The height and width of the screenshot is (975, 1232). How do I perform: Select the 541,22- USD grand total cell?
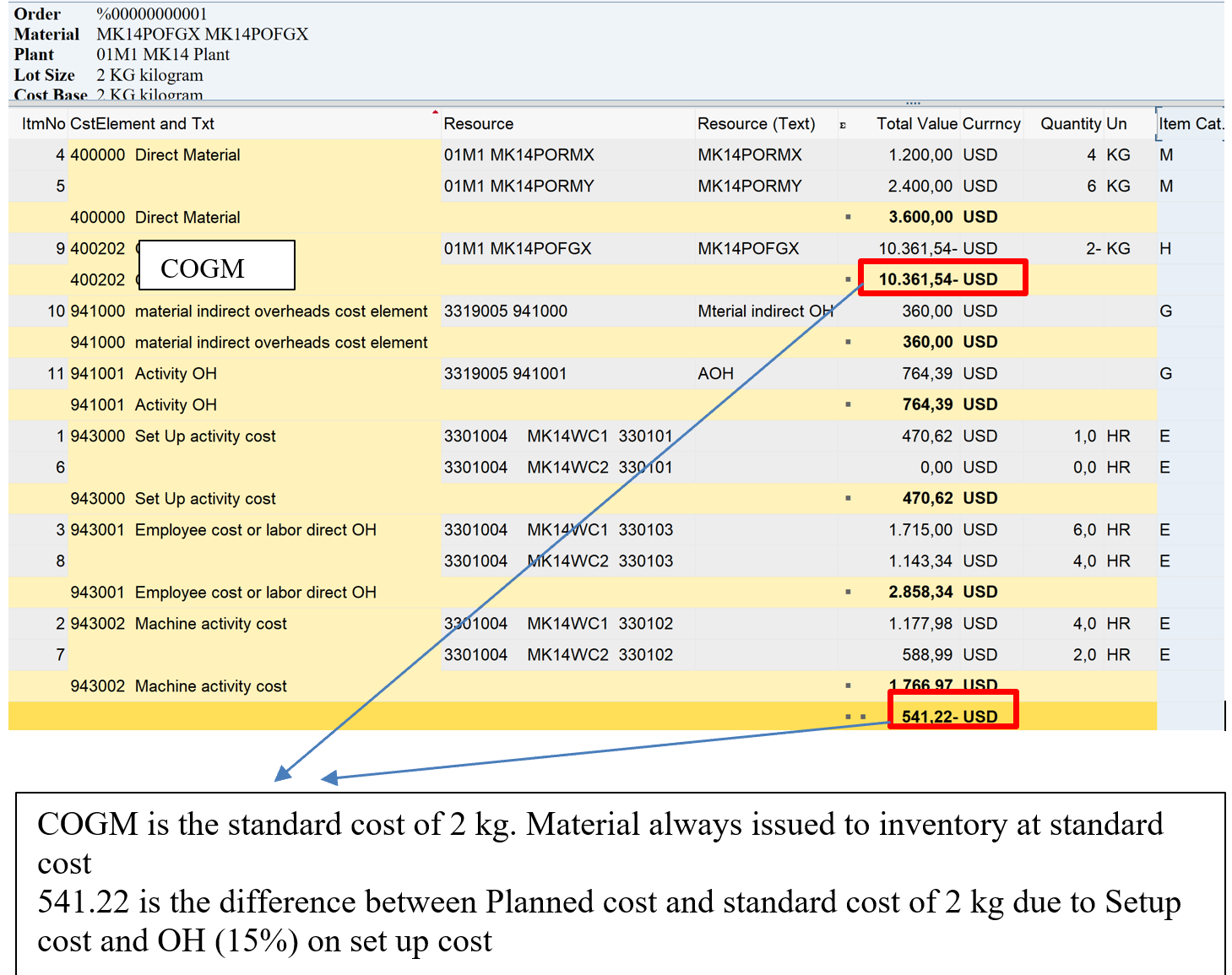[952, 716]
